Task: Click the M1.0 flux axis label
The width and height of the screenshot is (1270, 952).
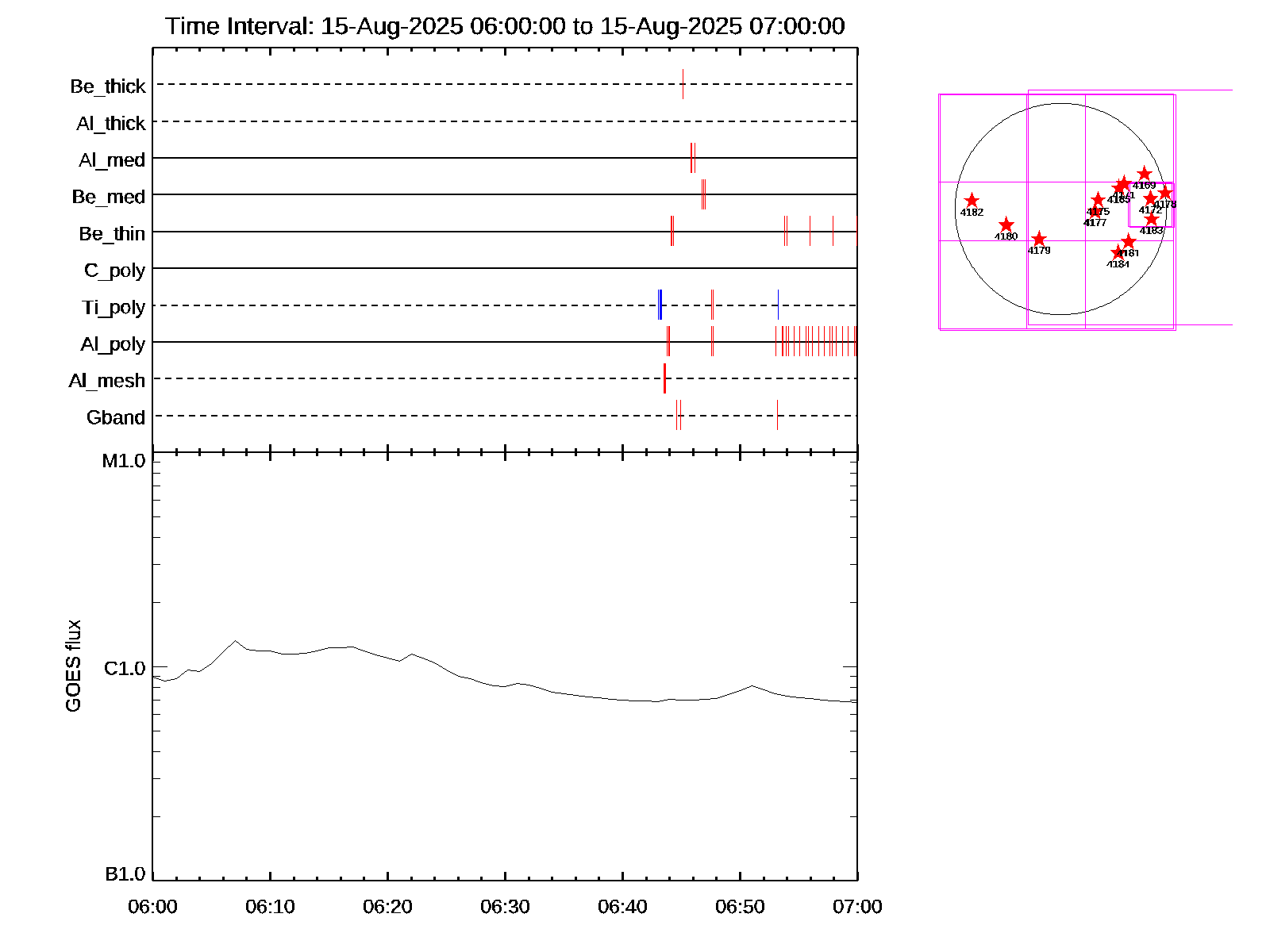Action: tap(124, 461)
